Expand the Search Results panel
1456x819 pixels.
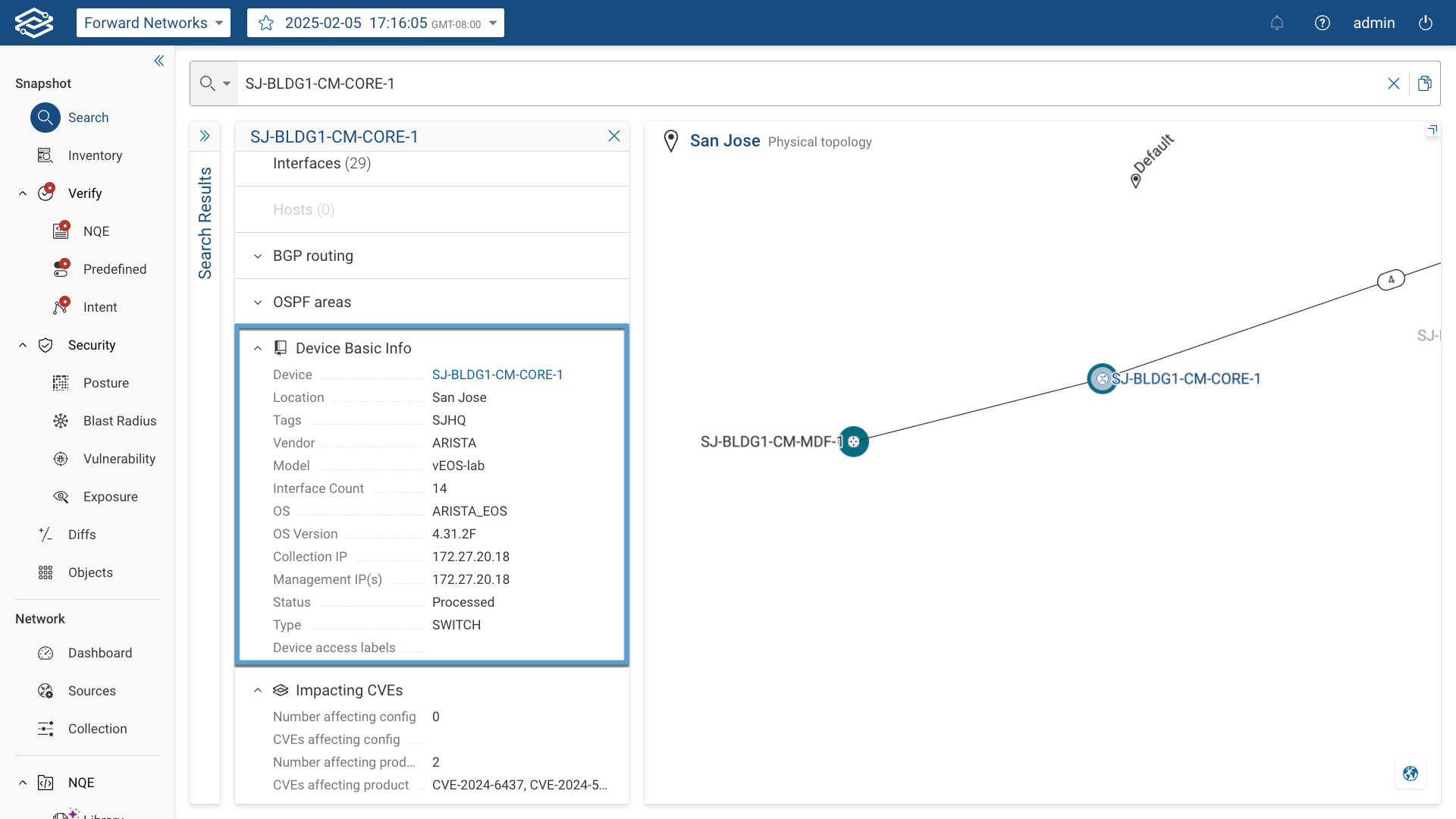coord(205,136)
